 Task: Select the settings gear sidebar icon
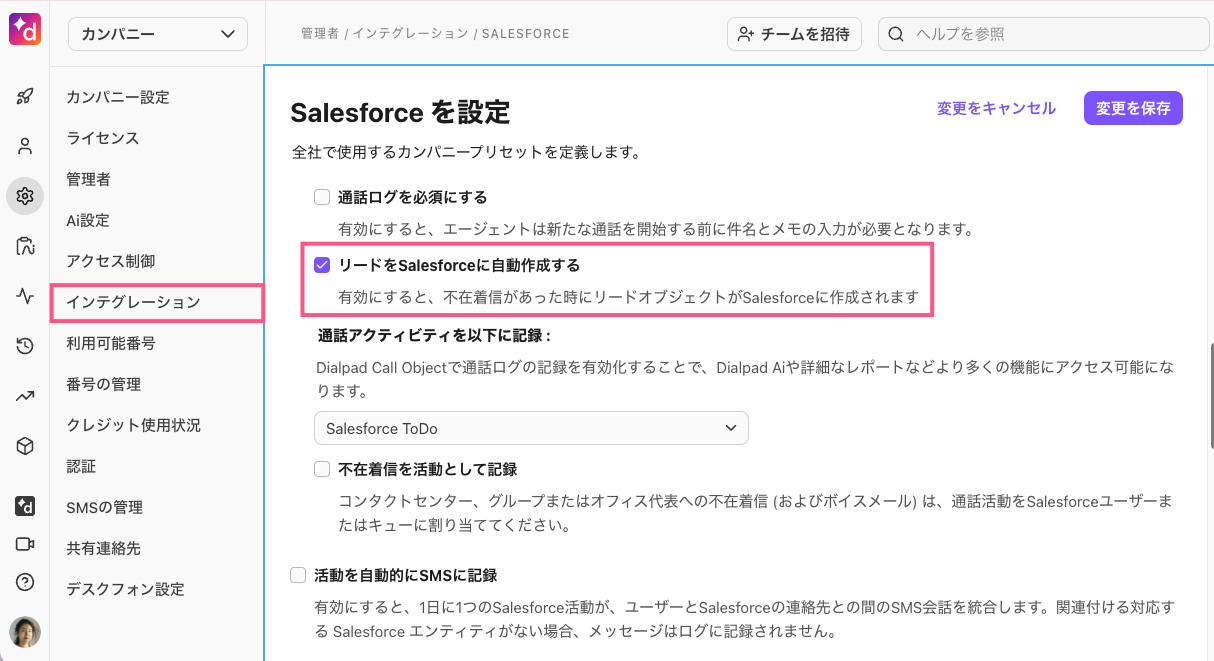(25, 196)
